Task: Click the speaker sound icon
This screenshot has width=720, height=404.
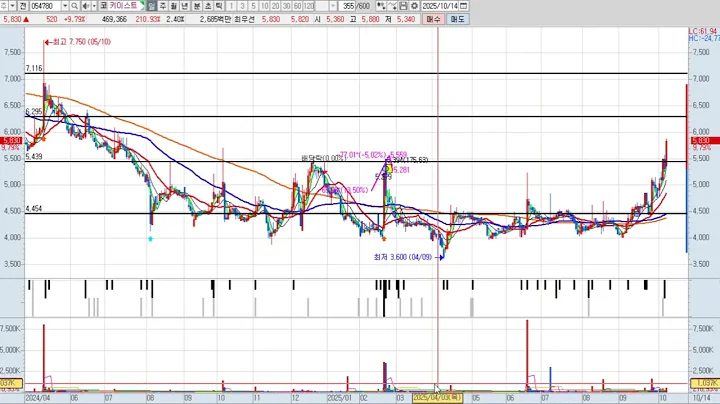Action: pyautogui.click(x=86, y=6)
